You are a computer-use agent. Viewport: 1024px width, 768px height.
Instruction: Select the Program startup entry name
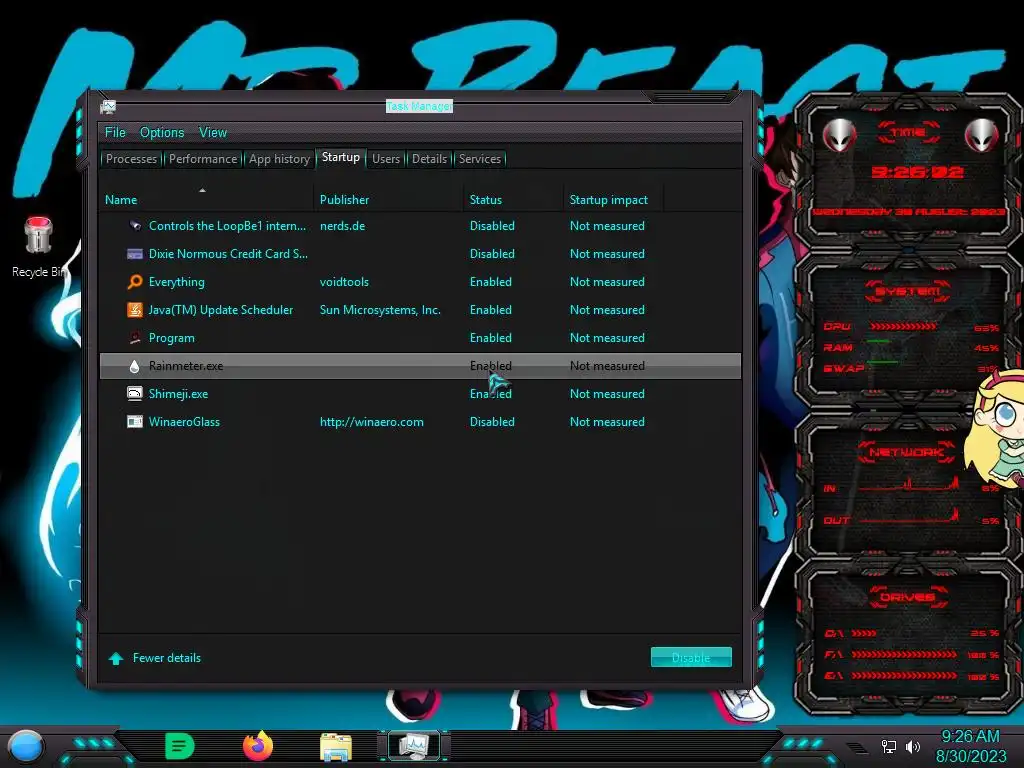[x=171, y=338]
